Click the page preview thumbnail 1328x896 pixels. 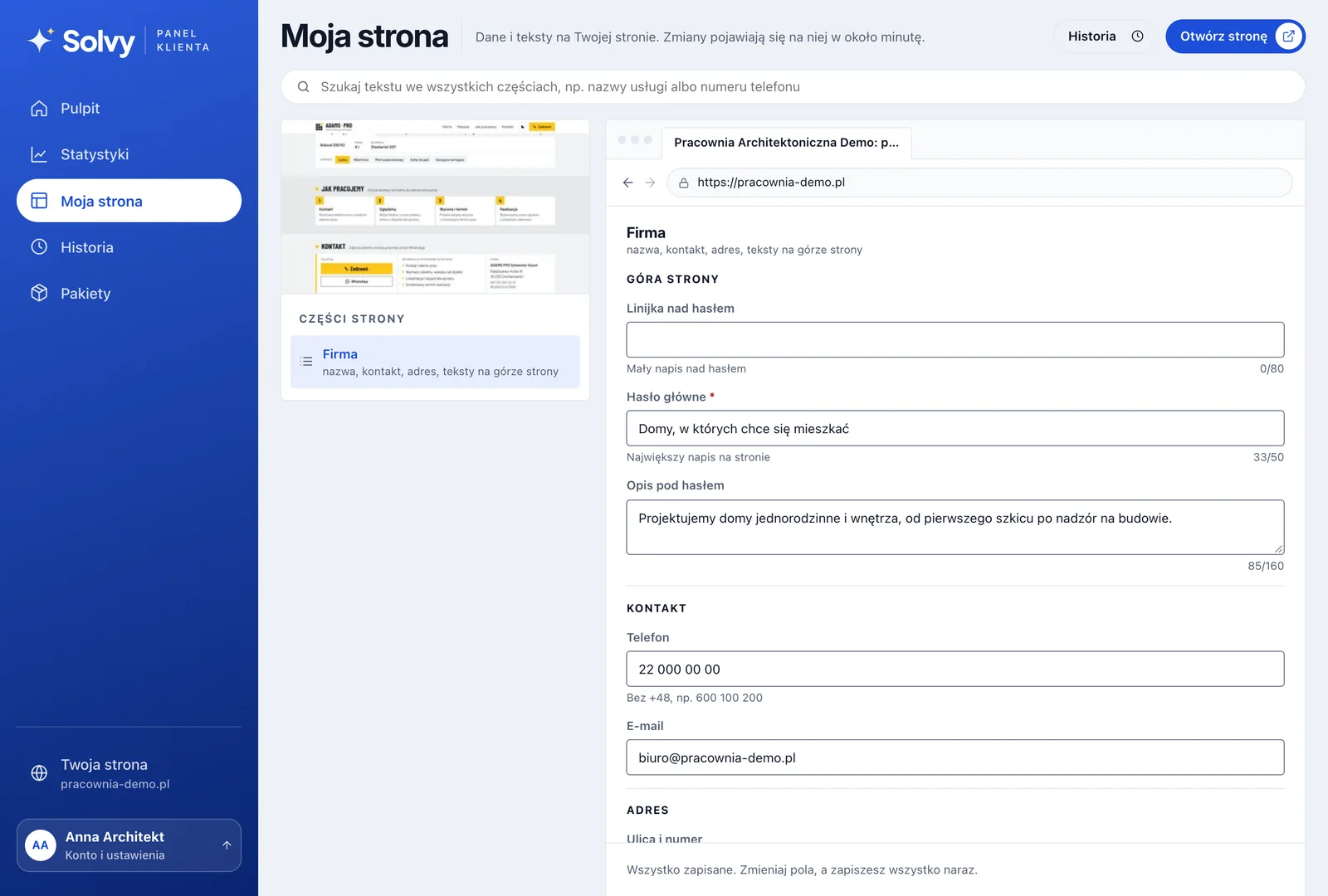[x=435, y=207]
